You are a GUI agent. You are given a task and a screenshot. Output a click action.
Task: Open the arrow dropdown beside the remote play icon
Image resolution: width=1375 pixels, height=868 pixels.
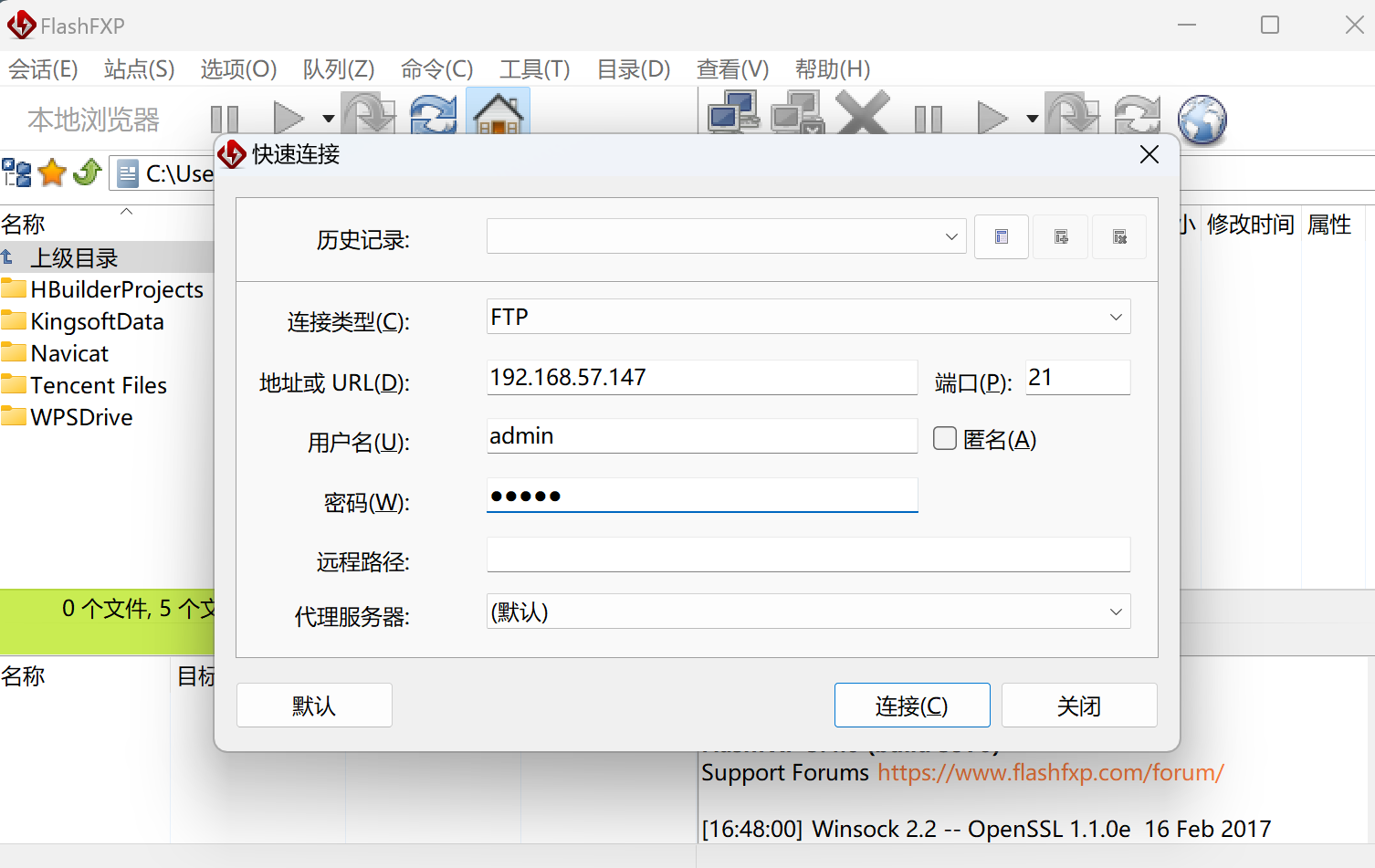click(1033, 119)
